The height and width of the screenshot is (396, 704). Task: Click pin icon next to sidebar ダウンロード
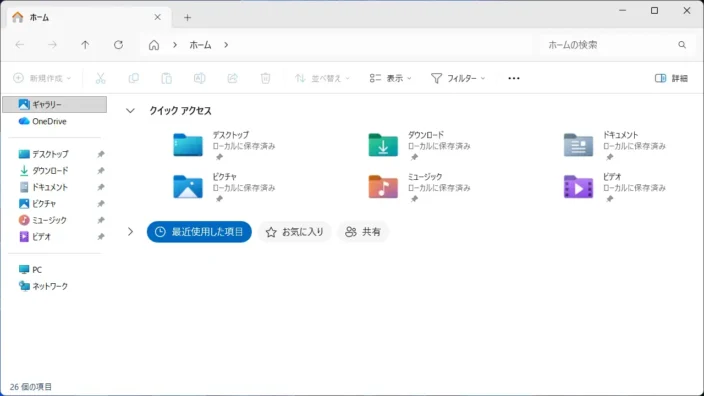point(101,171)
